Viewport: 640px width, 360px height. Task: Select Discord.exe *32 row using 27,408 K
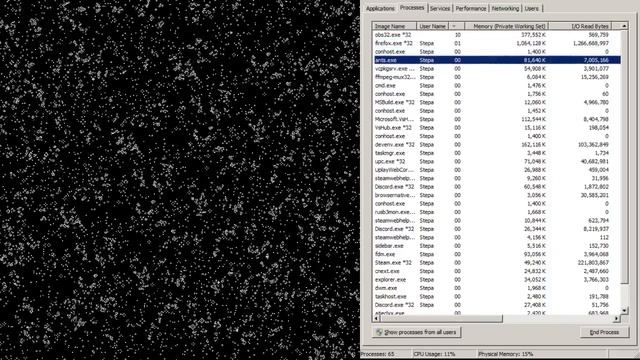tap(497, 305)
